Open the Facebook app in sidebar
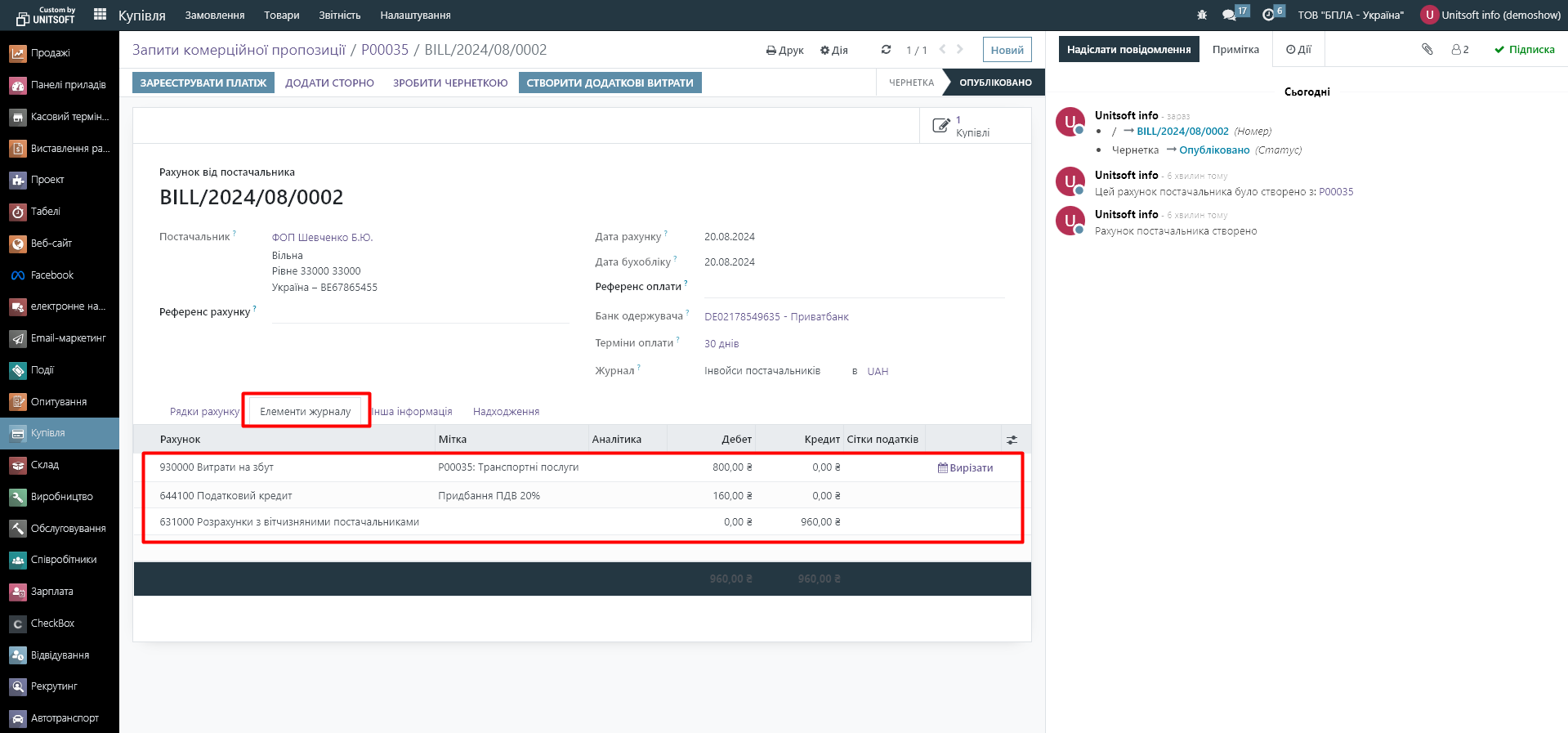 (x=51, y=275)
